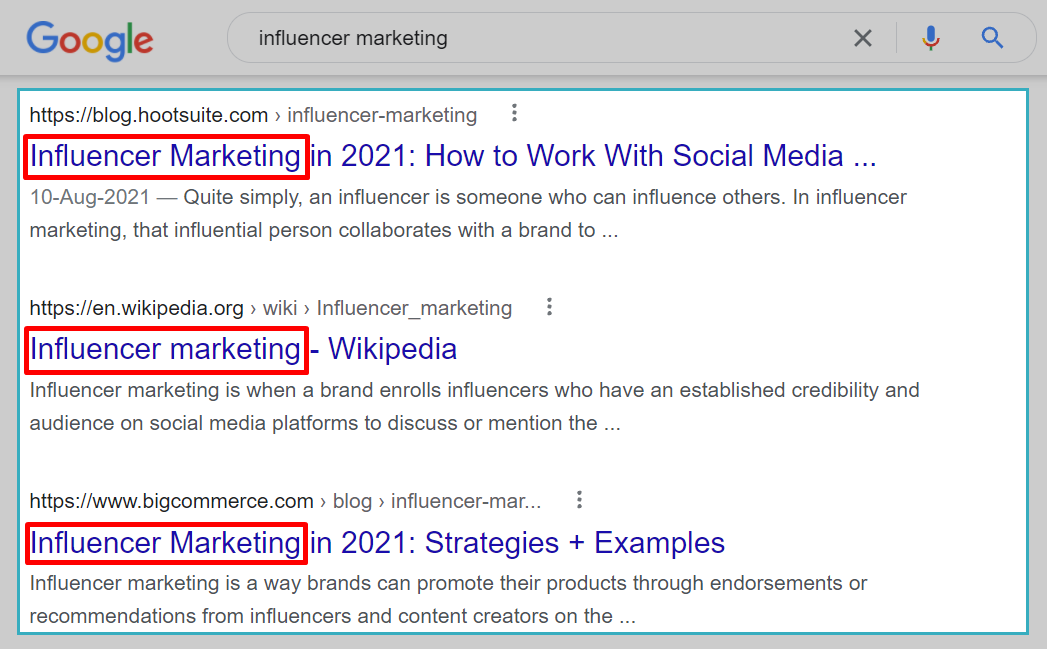The width and height of the screenshot is (1047, 649).
Task: Click the magnifying glass search icon
Action: 992,37
